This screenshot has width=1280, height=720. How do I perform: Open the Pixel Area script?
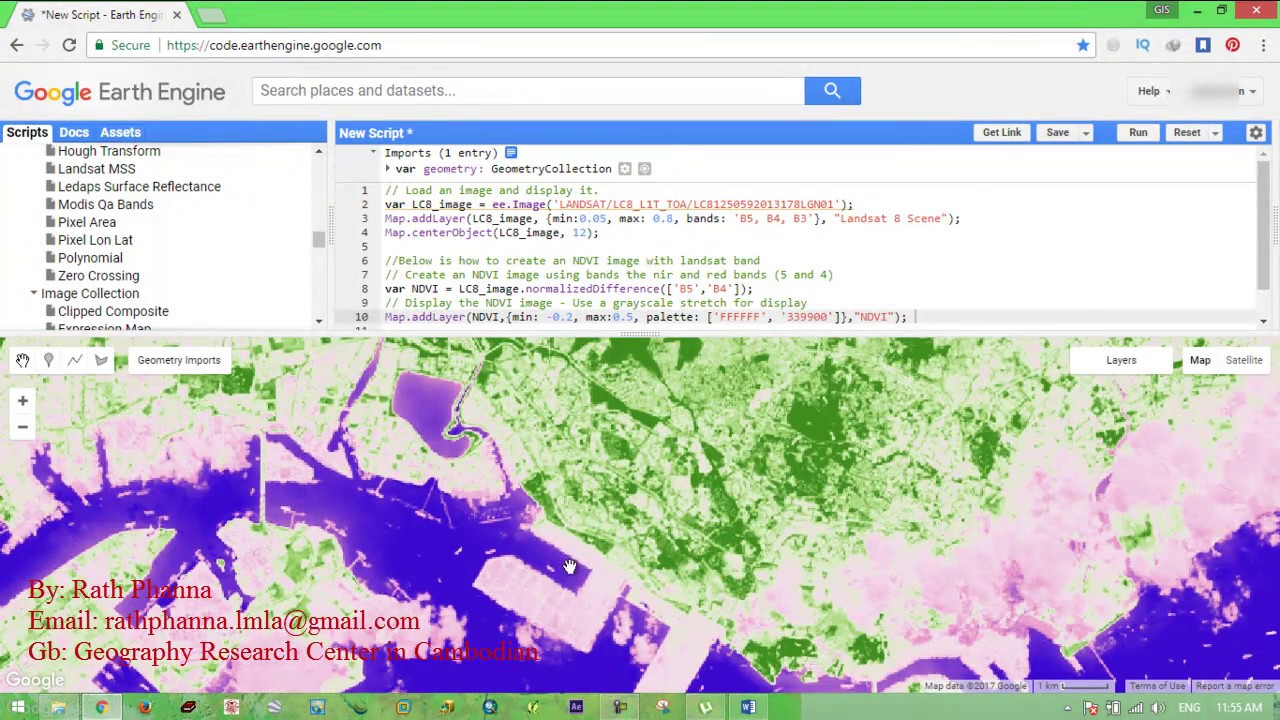click(86, 222)
